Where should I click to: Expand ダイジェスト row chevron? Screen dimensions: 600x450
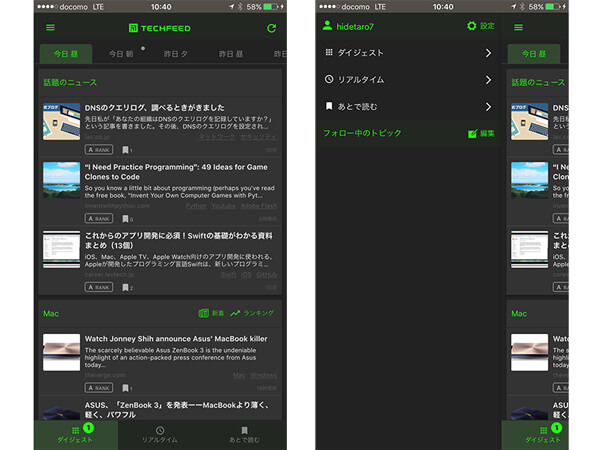(x=488, y=53)
